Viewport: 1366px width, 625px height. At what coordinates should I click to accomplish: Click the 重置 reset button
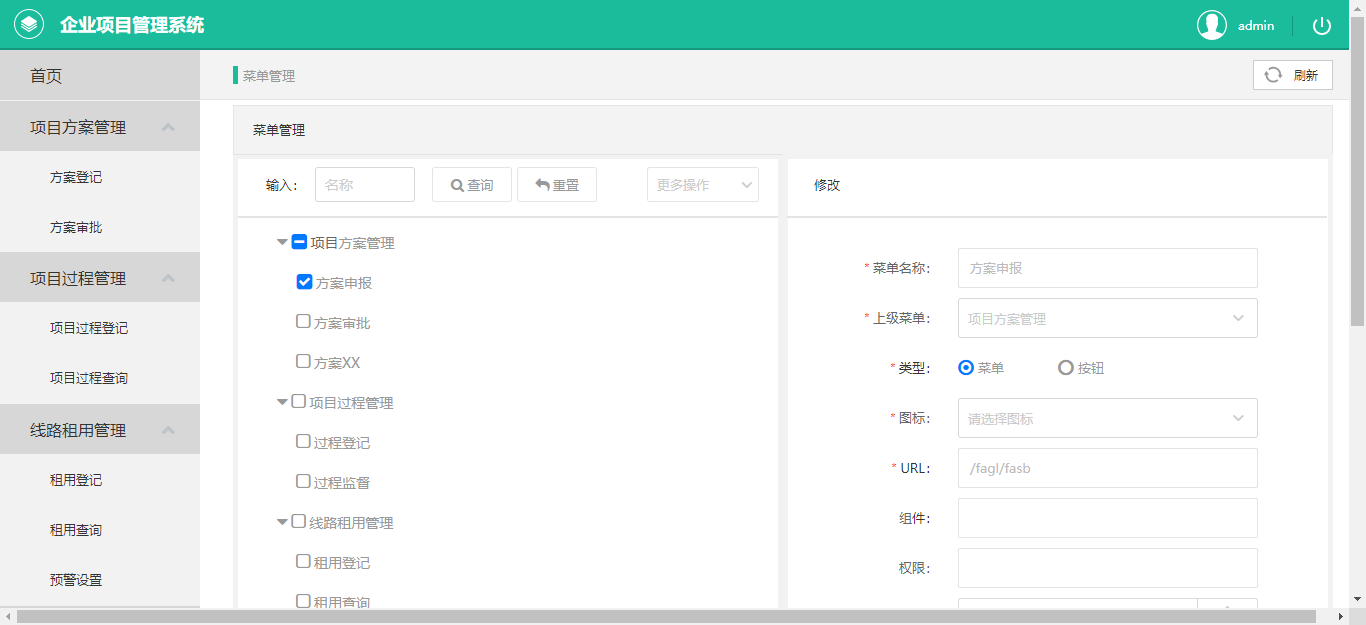(557, 185)
